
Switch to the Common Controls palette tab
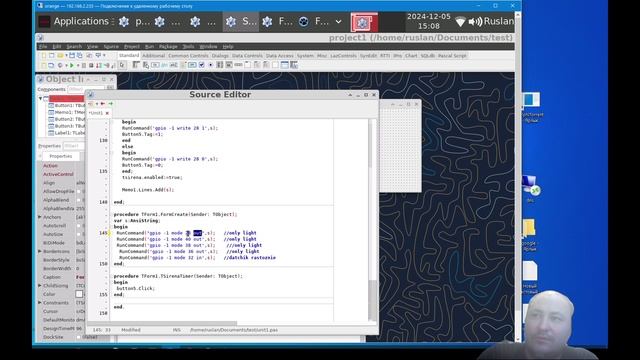(188, 56)
